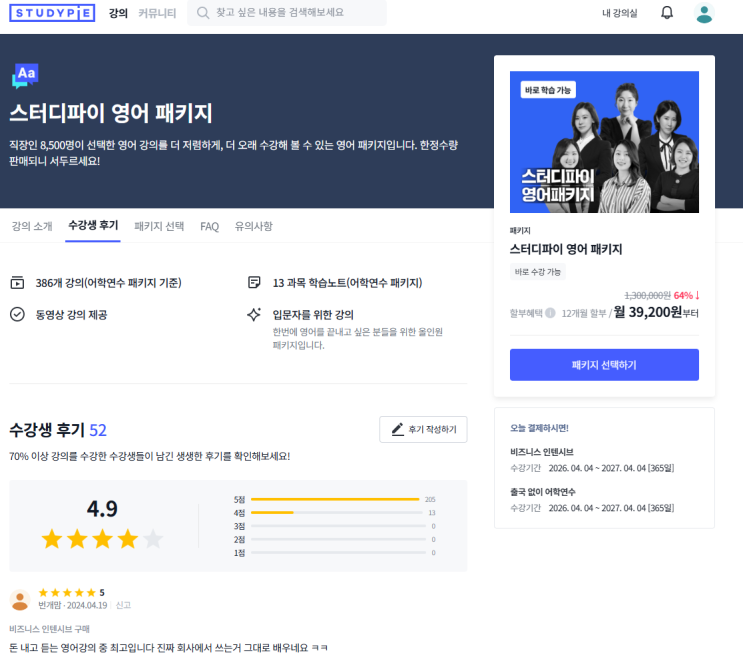Viewport: 743px width, 665px height.
Task: Click 13 과목 학습노트 text
Action: coord(347,283)
